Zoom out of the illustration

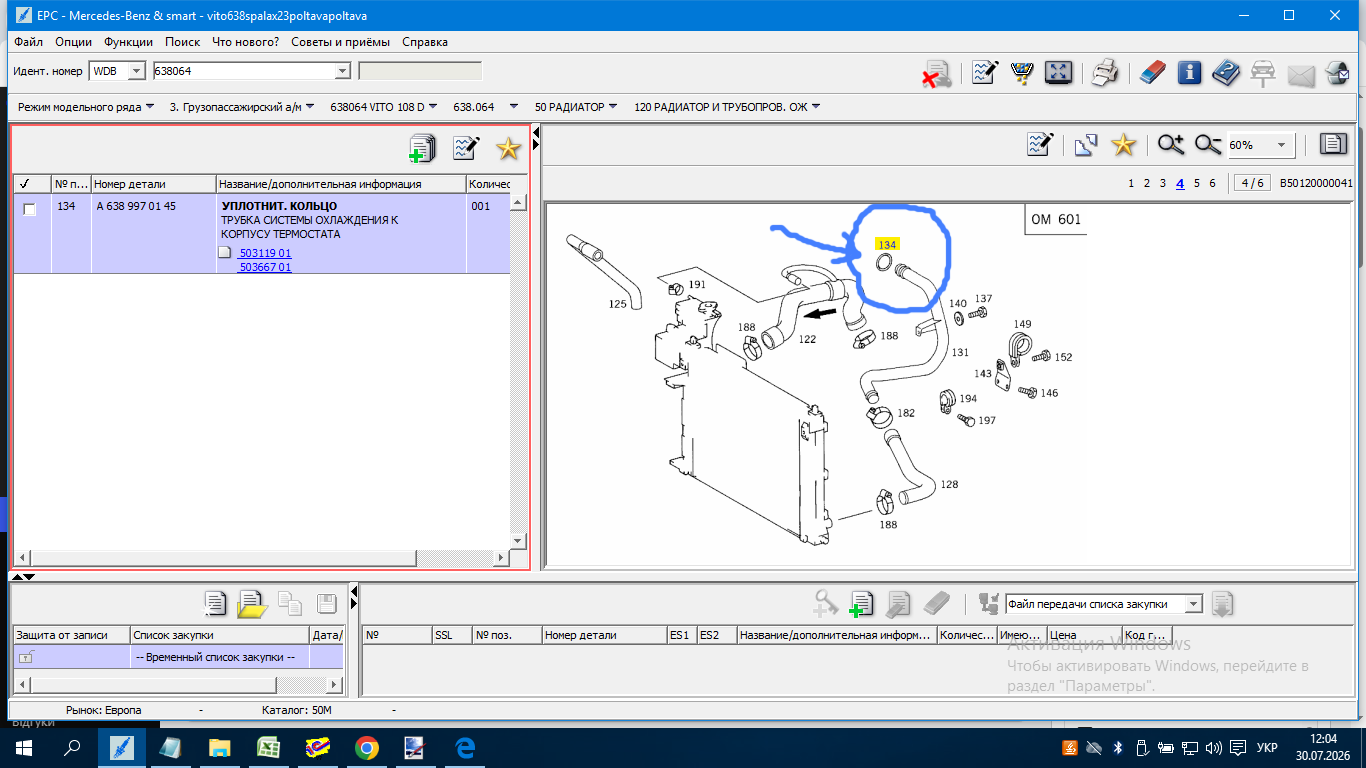(x=1208, y=145)
